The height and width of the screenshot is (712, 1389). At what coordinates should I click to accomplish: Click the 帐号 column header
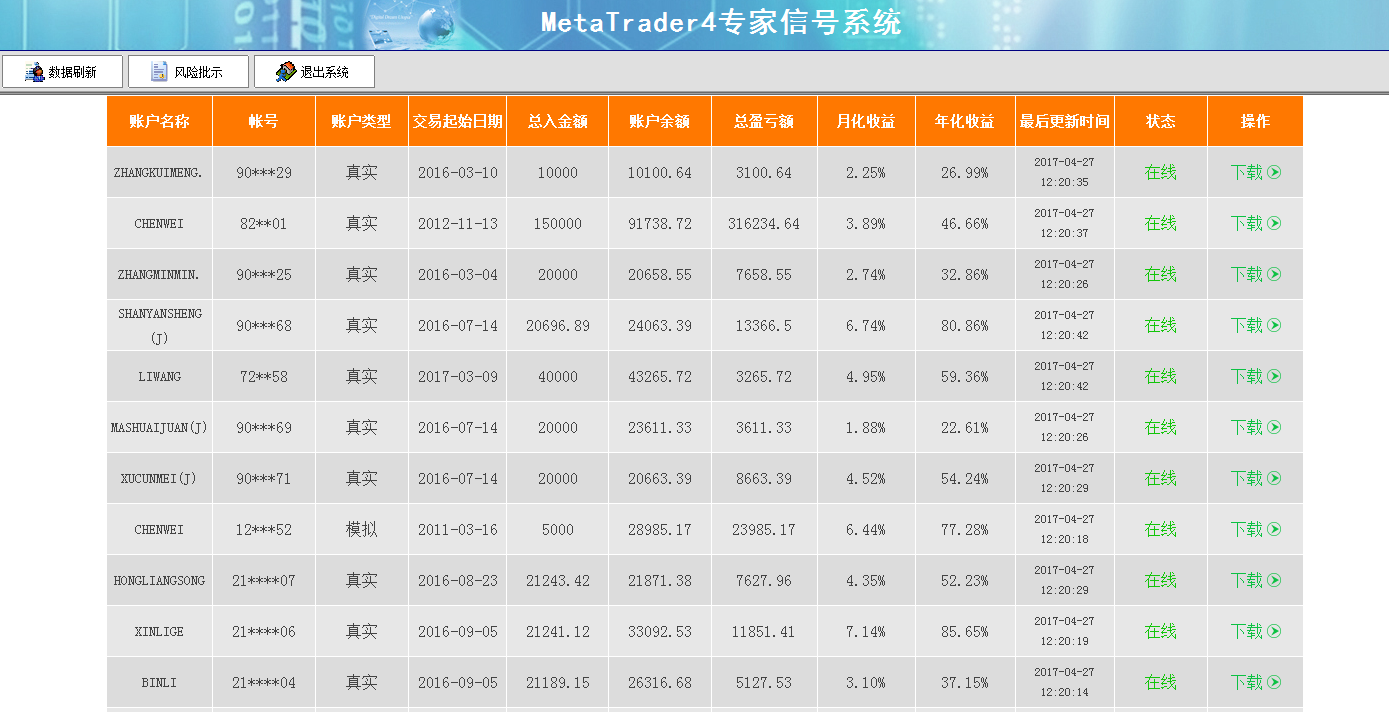pyautogui.click(x=264, y=121)
